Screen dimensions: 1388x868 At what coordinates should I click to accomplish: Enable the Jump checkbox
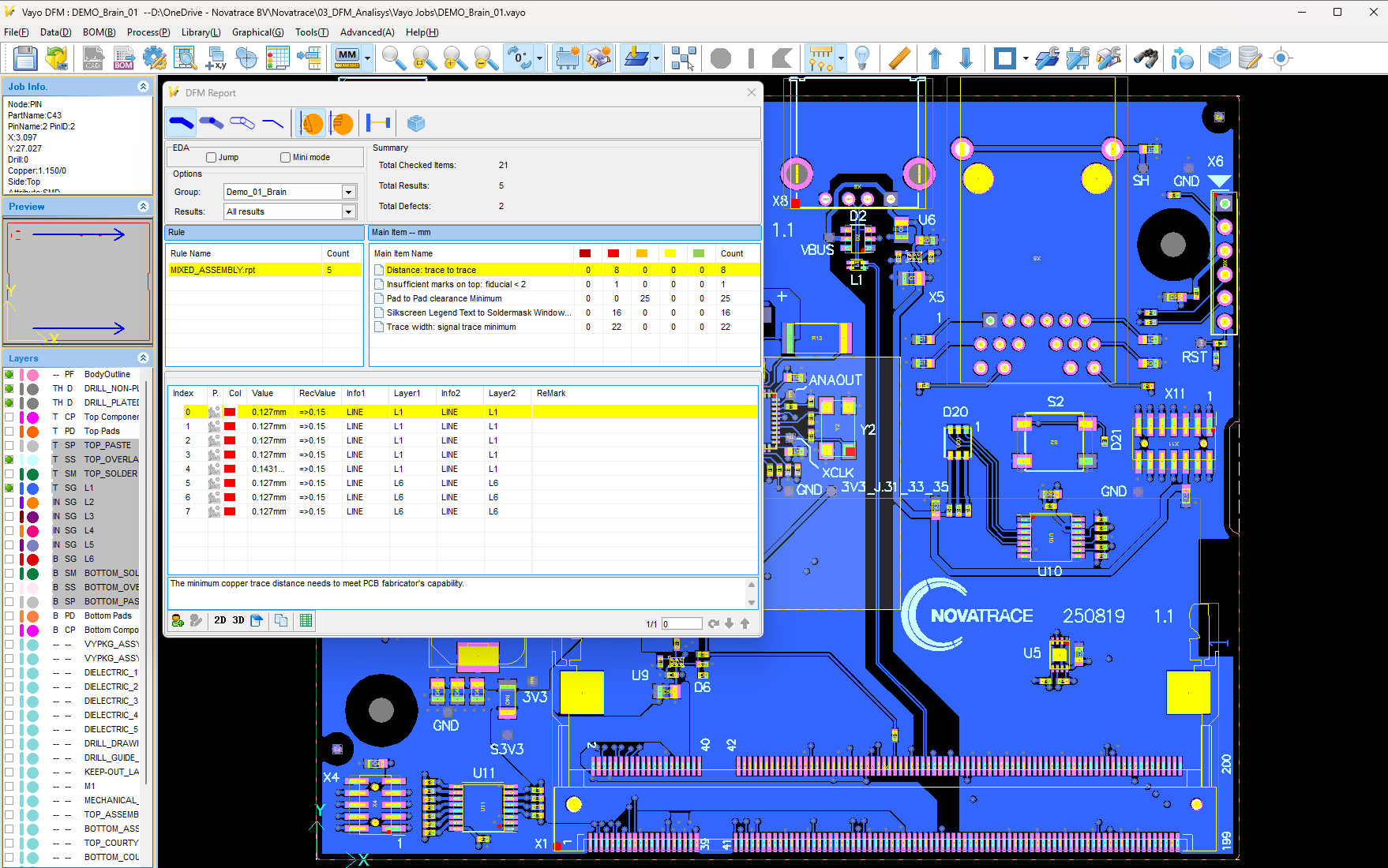pyautogui.click(x=211, y=158)
